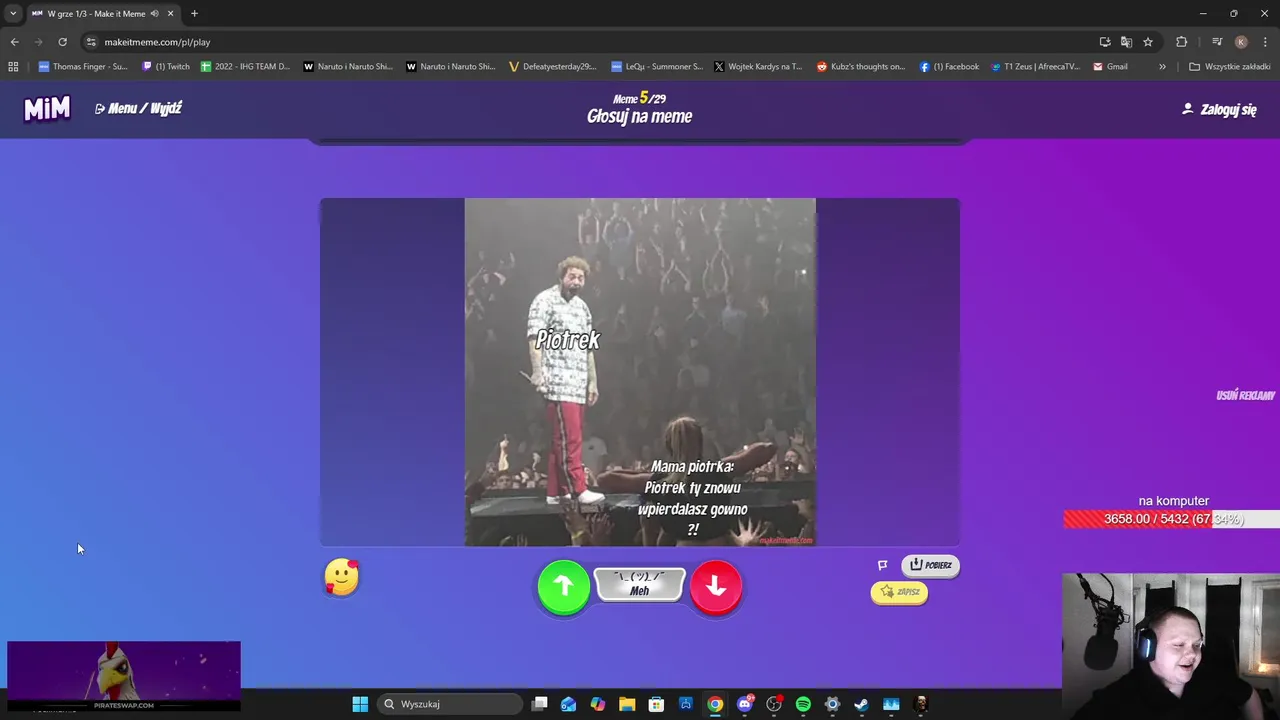Open the apps grid in bookmarks bar
This screenshot has height=720, width=1280.
(13, 67)
